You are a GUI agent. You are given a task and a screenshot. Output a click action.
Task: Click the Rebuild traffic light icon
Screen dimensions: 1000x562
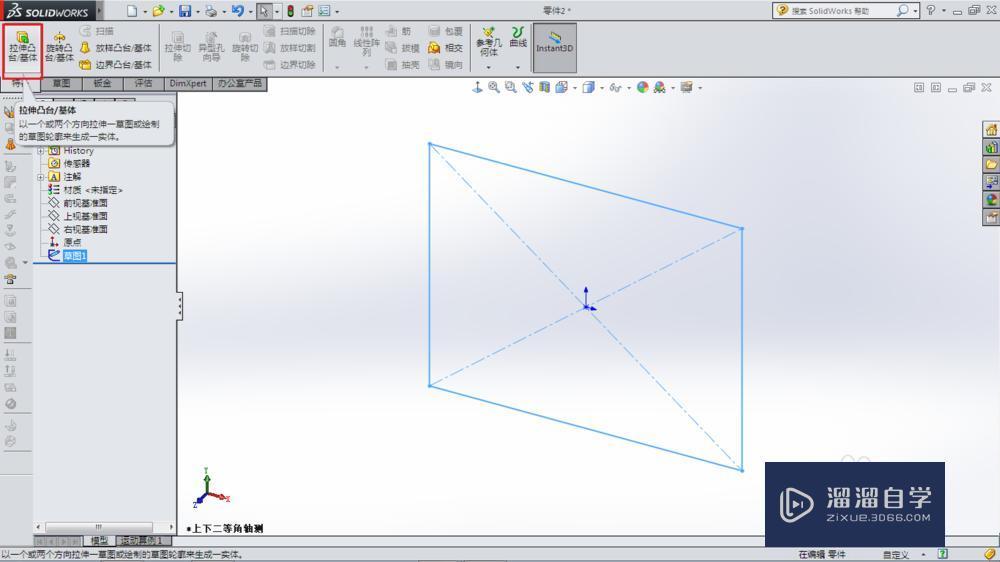click(x=290, y=11)
